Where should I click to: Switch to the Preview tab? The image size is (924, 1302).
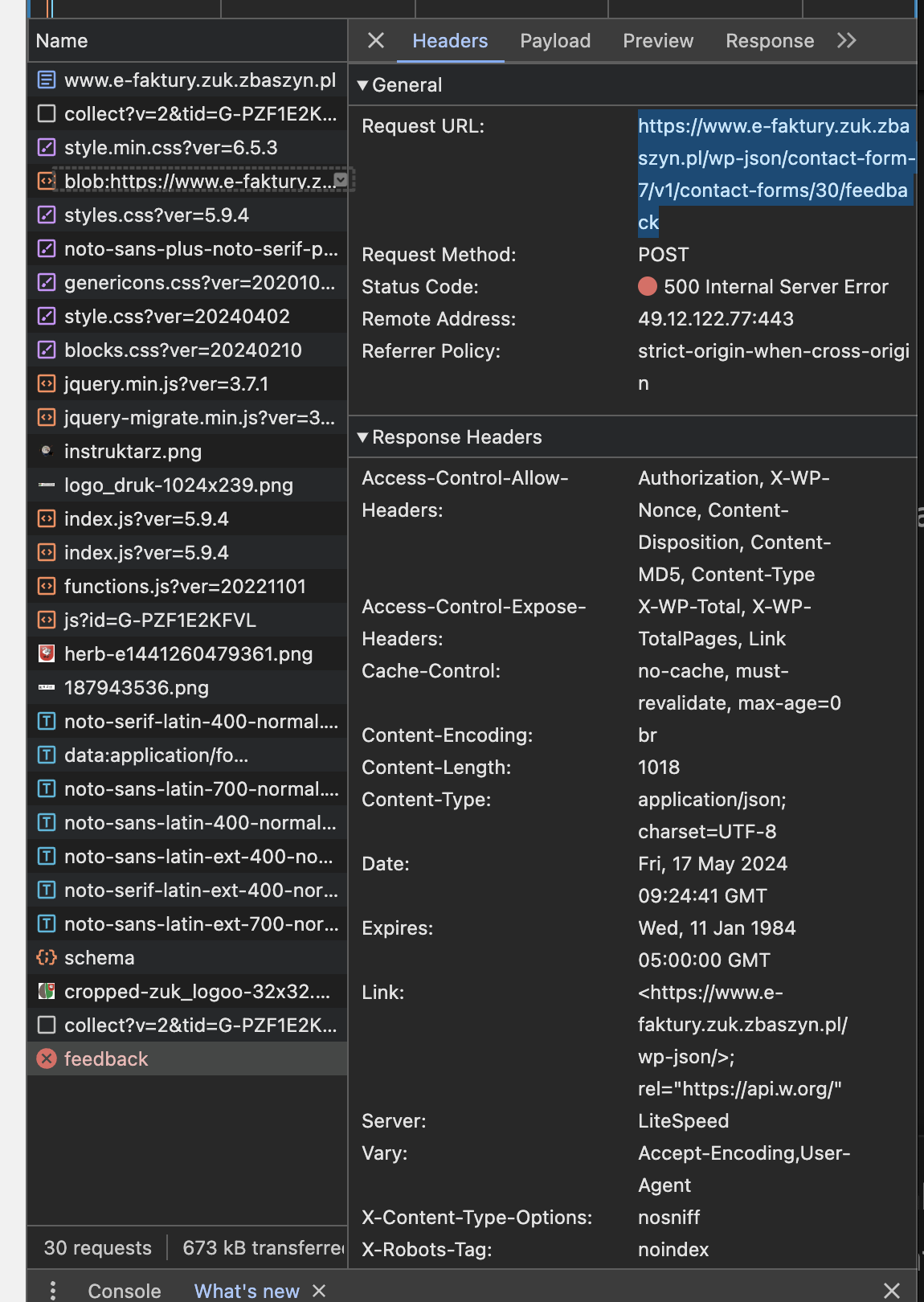click(x=657, y=41)
